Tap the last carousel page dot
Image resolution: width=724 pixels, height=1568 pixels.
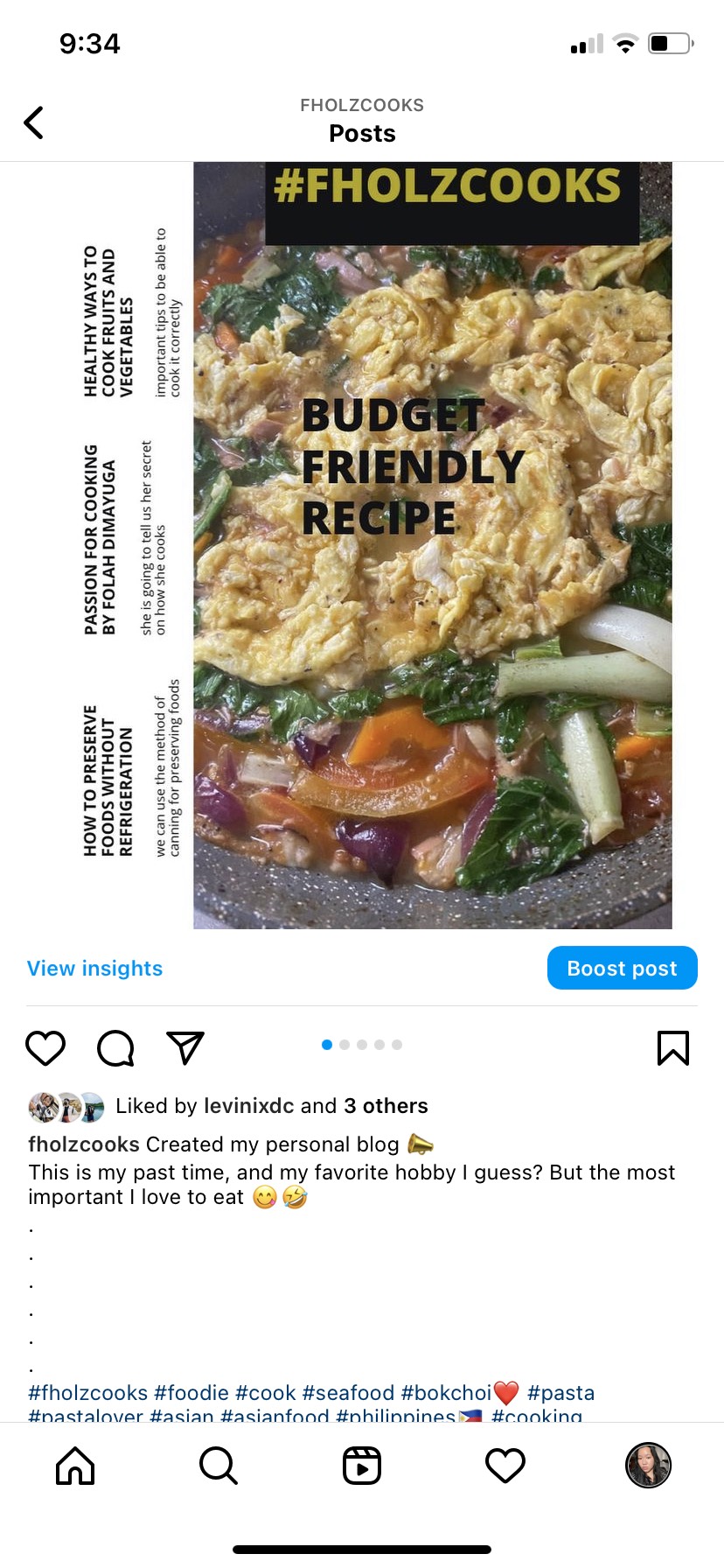[x=397, y=1045]
